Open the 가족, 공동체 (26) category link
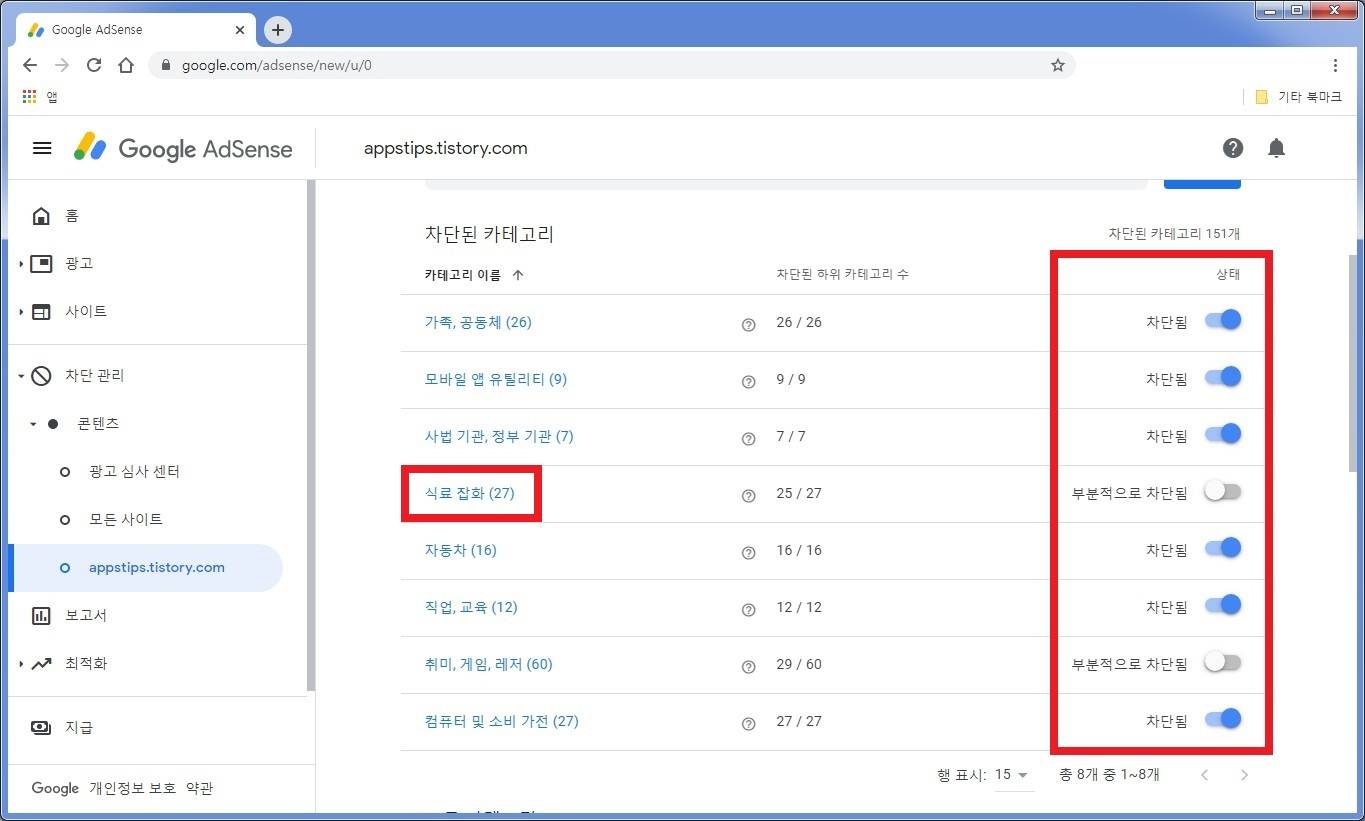The image size is (1365, 821). click(x=478, y=322)
